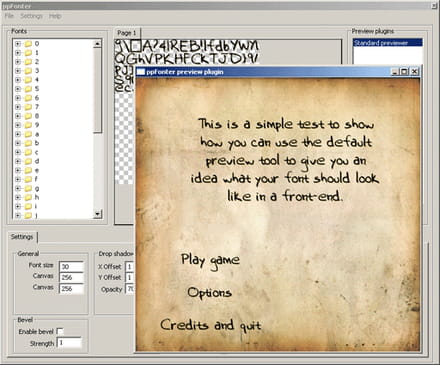
Task: Select folder icon labeled 3
Action: click(x=28, y=71)
